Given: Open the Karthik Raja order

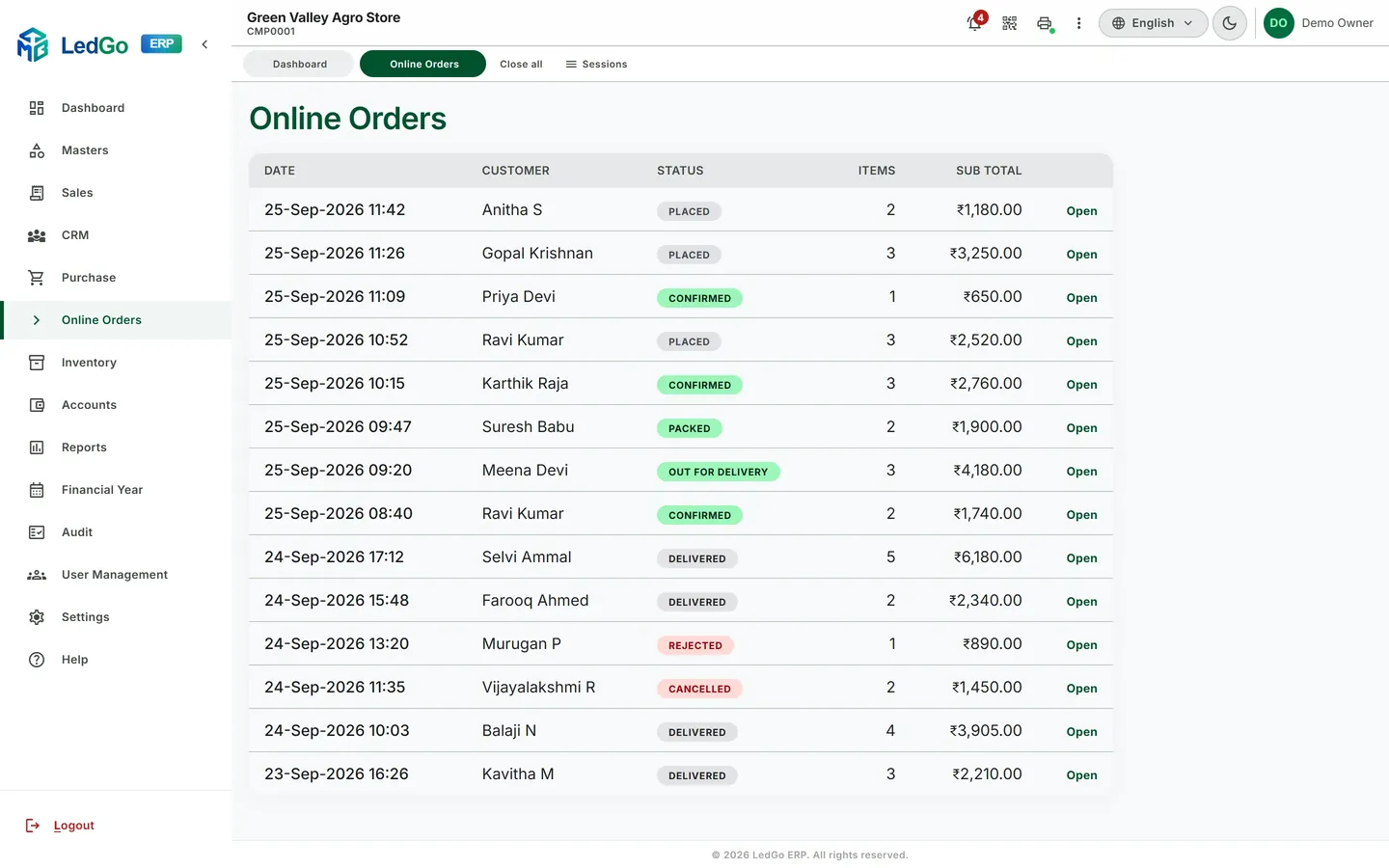Looking at the screenshot, I should (1081, 385).
